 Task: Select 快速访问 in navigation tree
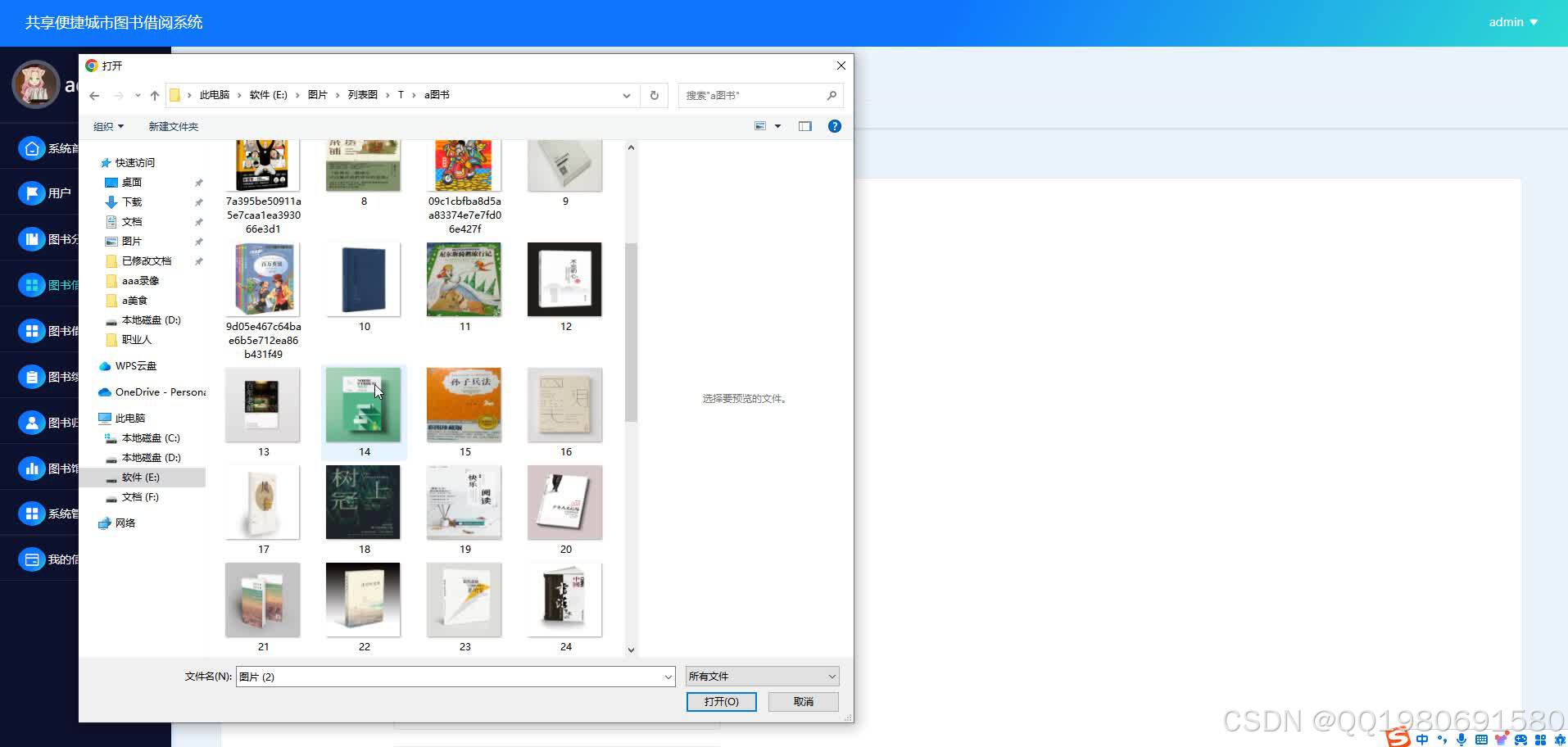tap(134, 163)
